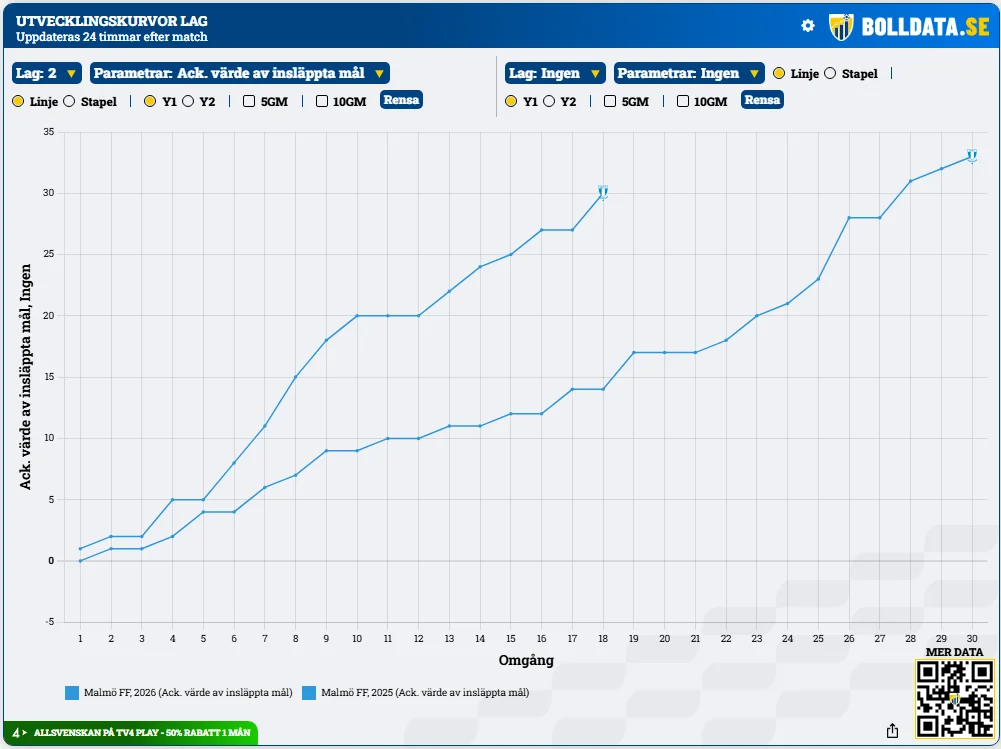The image size is (1001, 749).
Task: Click data point at round 26 value 28
Action: pos(849,218)
